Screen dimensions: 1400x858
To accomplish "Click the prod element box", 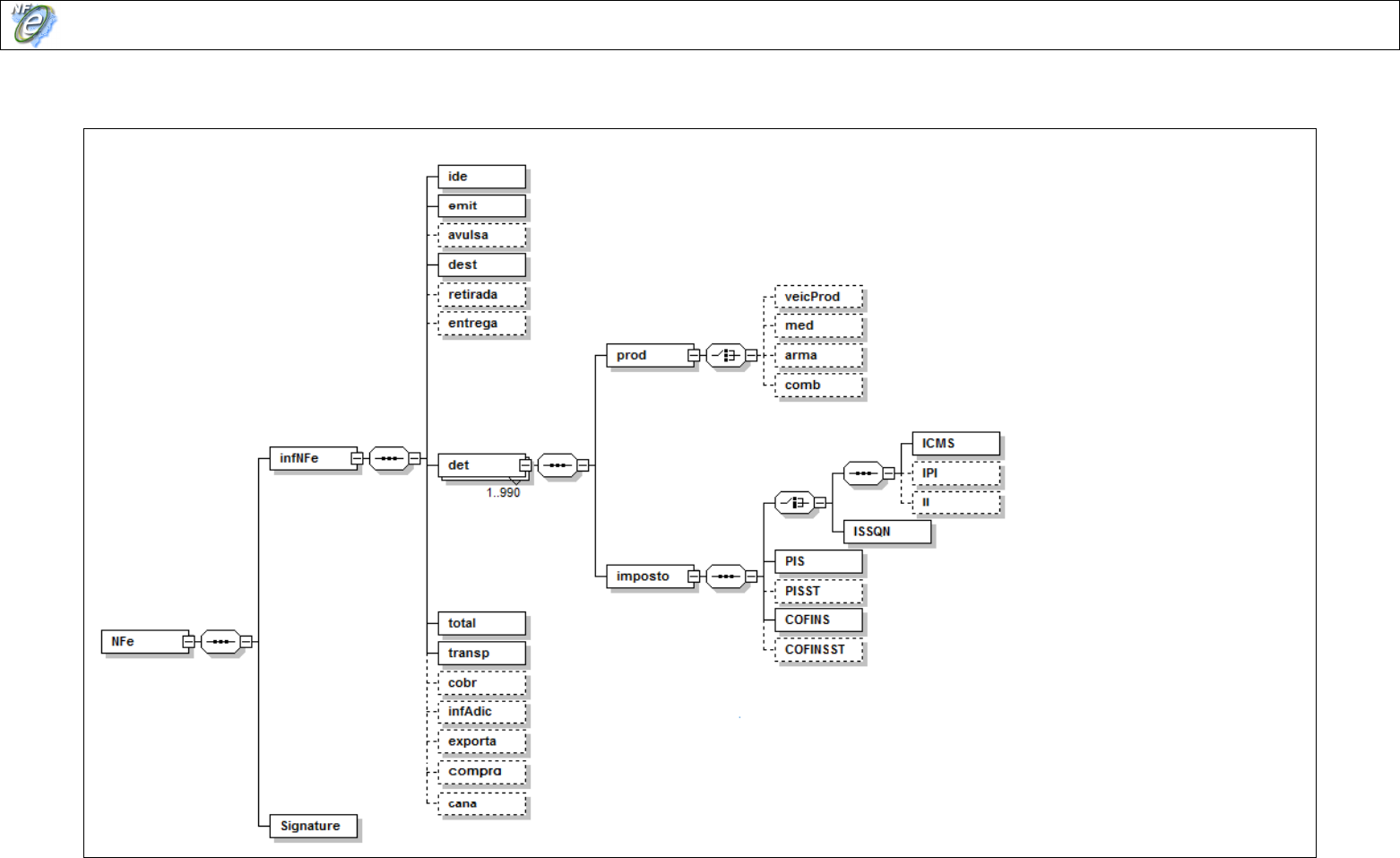I will click(651, 355).
